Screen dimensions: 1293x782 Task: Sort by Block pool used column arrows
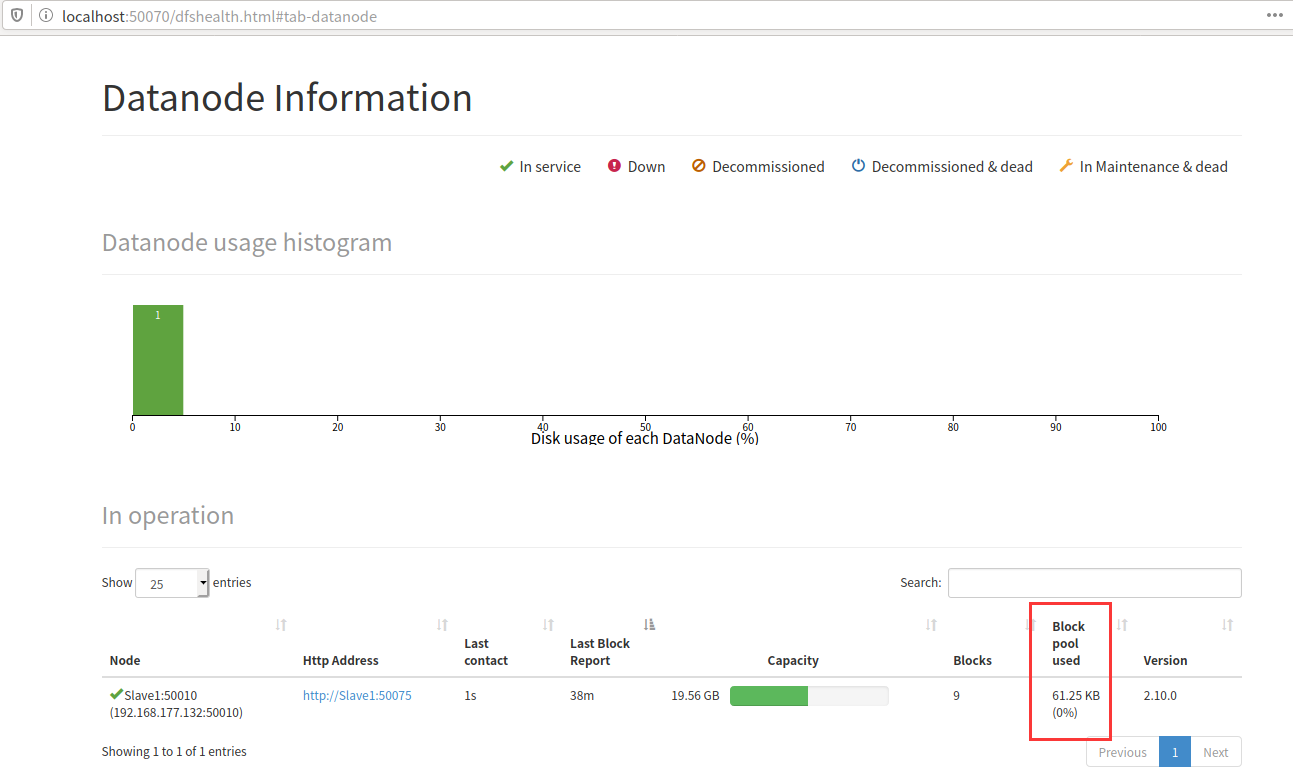click(1122, 624)
